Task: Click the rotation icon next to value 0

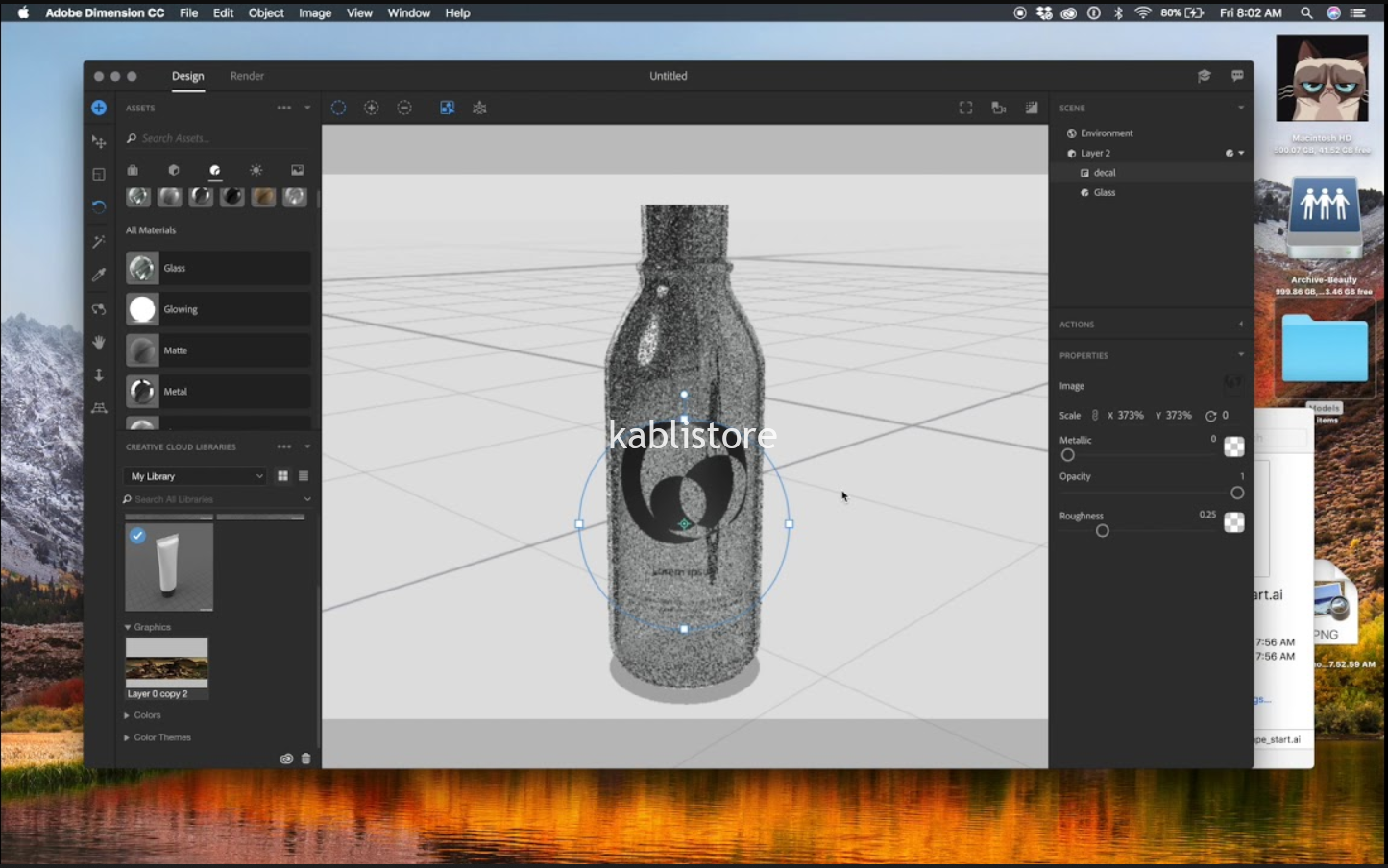Action: tap(1211, 416)
